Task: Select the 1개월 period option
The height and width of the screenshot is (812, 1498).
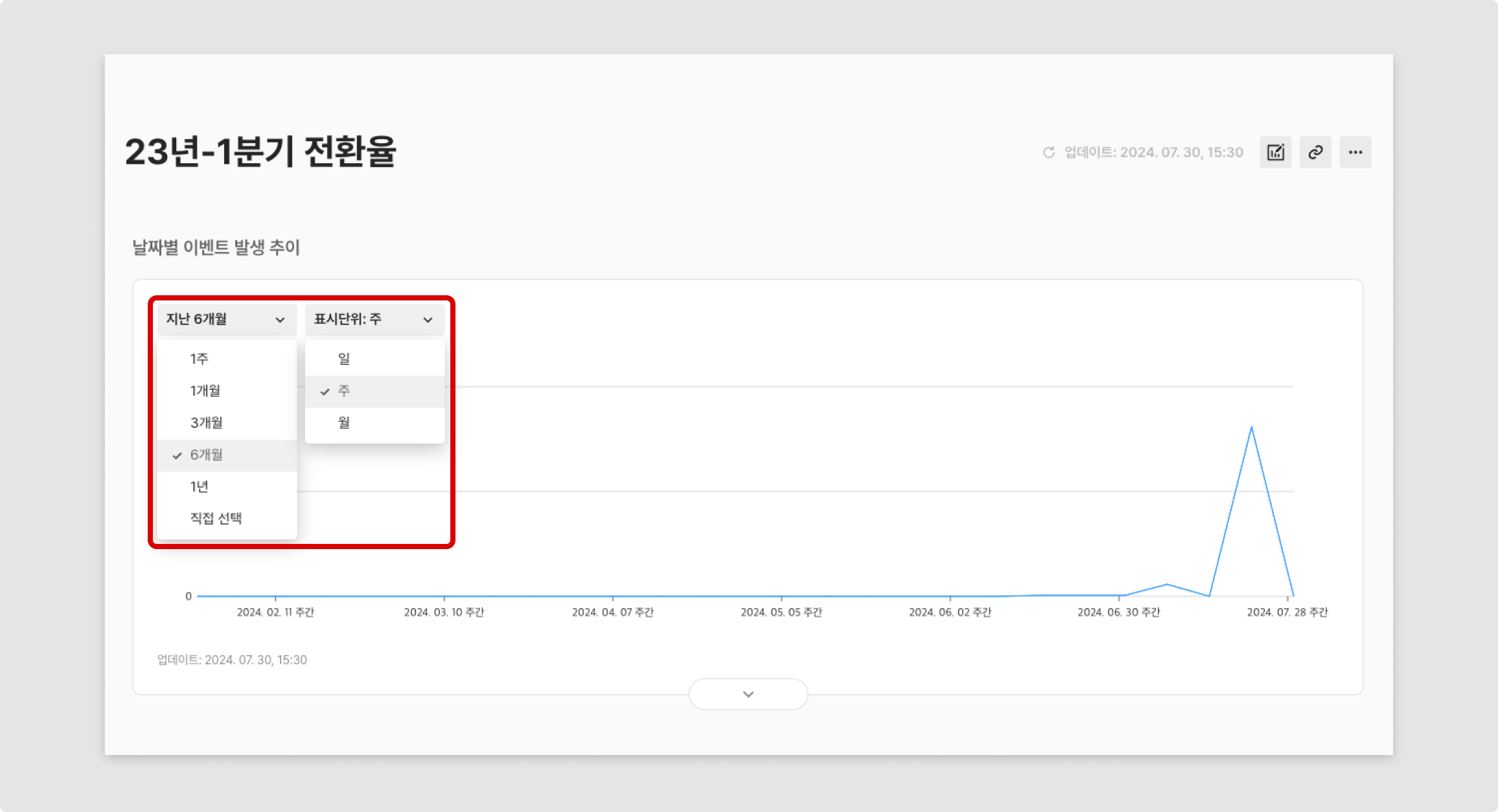Action: coord(205,390)
